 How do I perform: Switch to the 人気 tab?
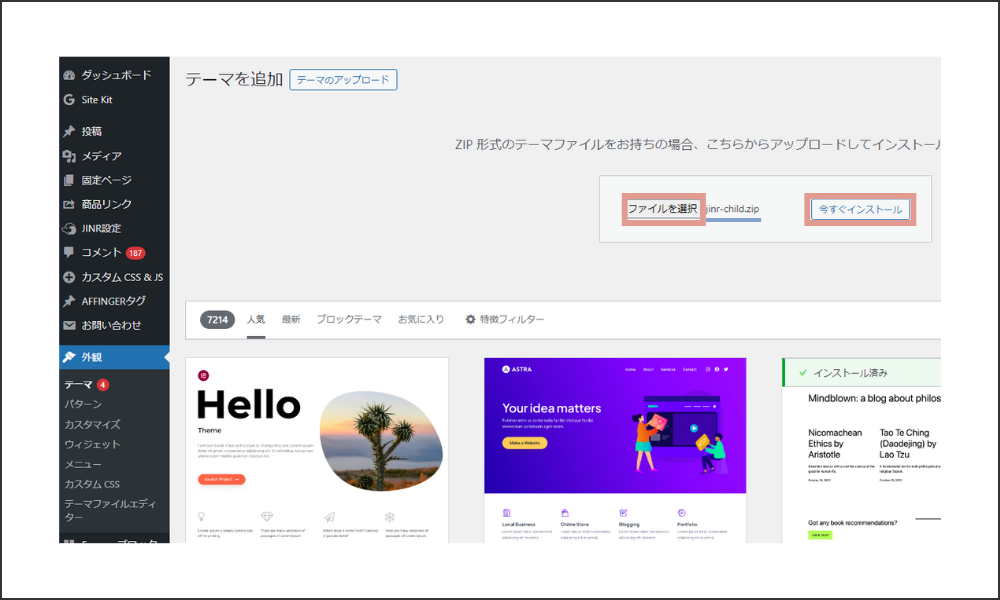(x=256, y=319)
